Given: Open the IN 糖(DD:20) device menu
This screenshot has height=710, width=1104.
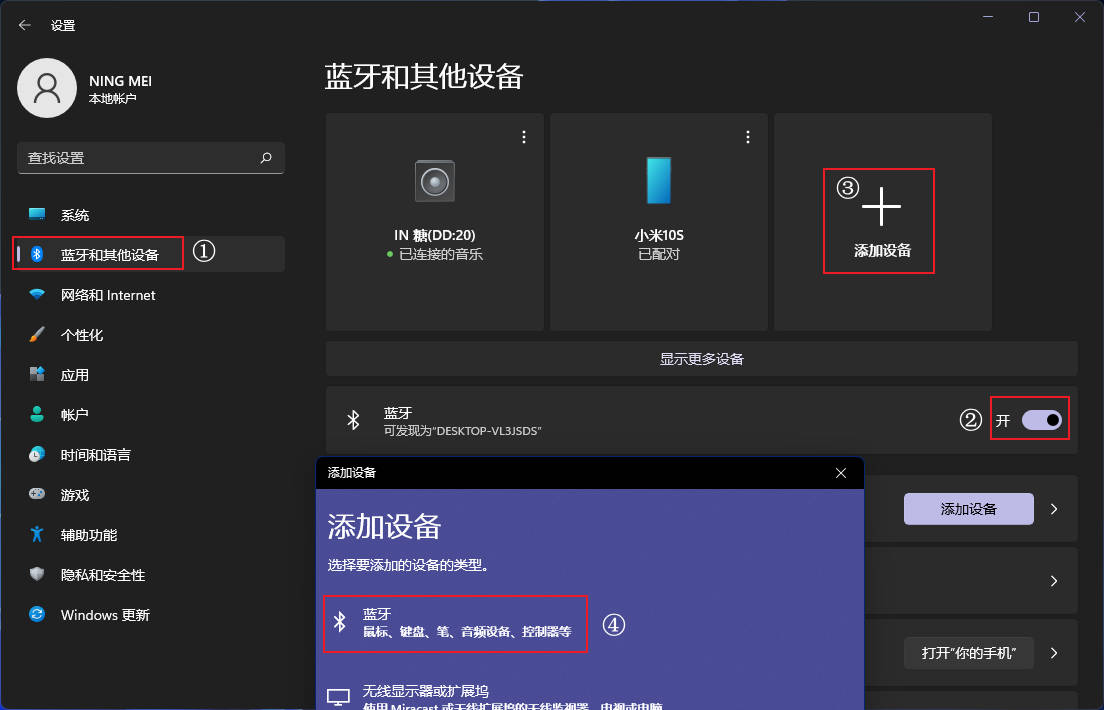Looking at the screenshot, I should [x=523, y=136].
